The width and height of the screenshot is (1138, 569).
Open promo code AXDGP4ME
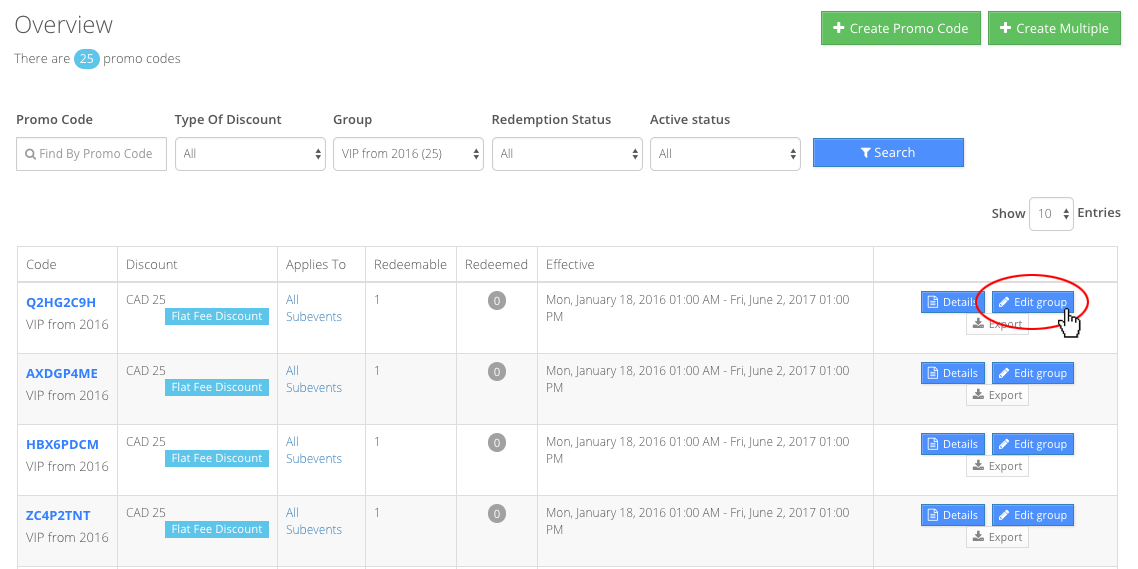click(62, 374)
